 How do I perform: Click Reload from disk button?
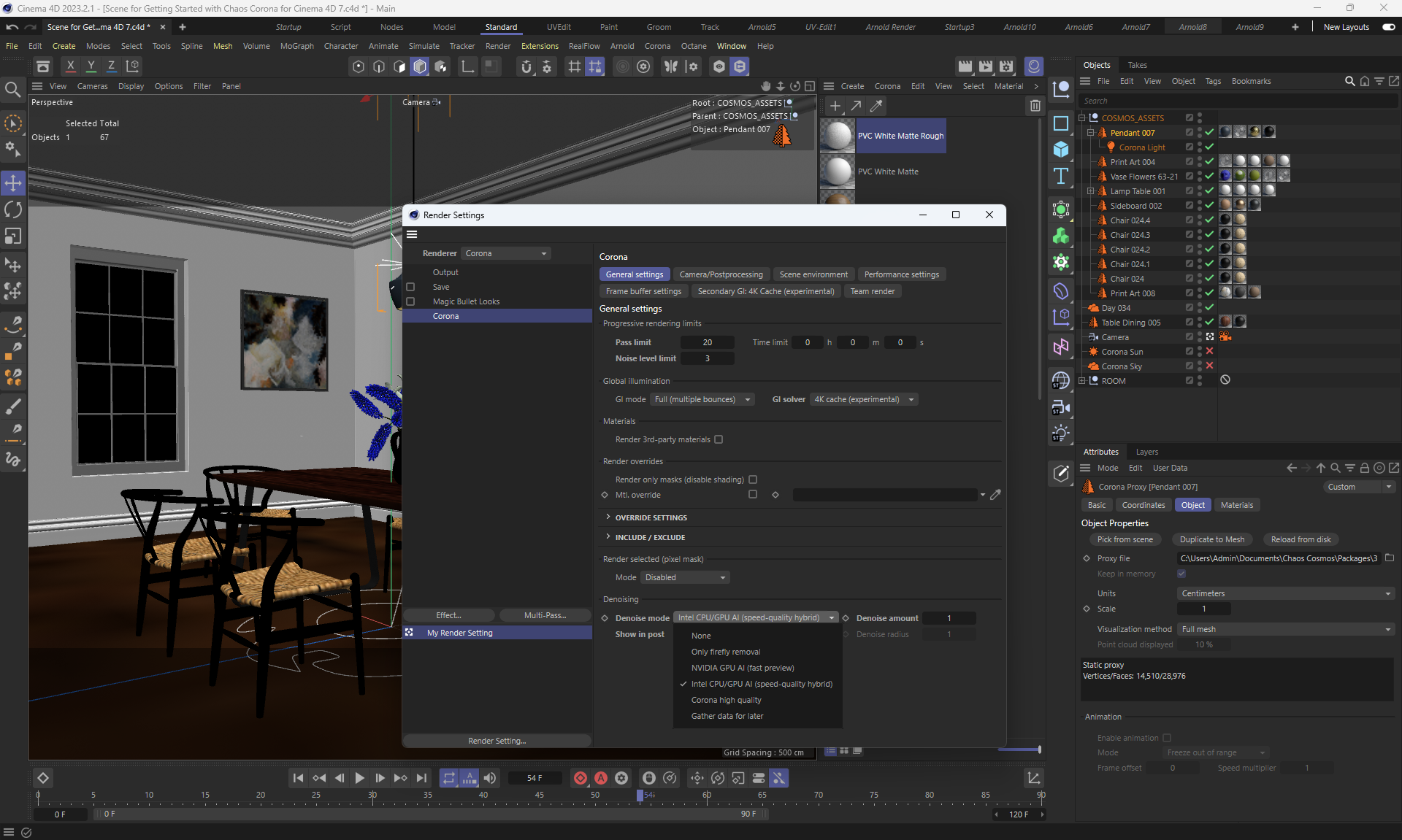[x=1301, y=539]
